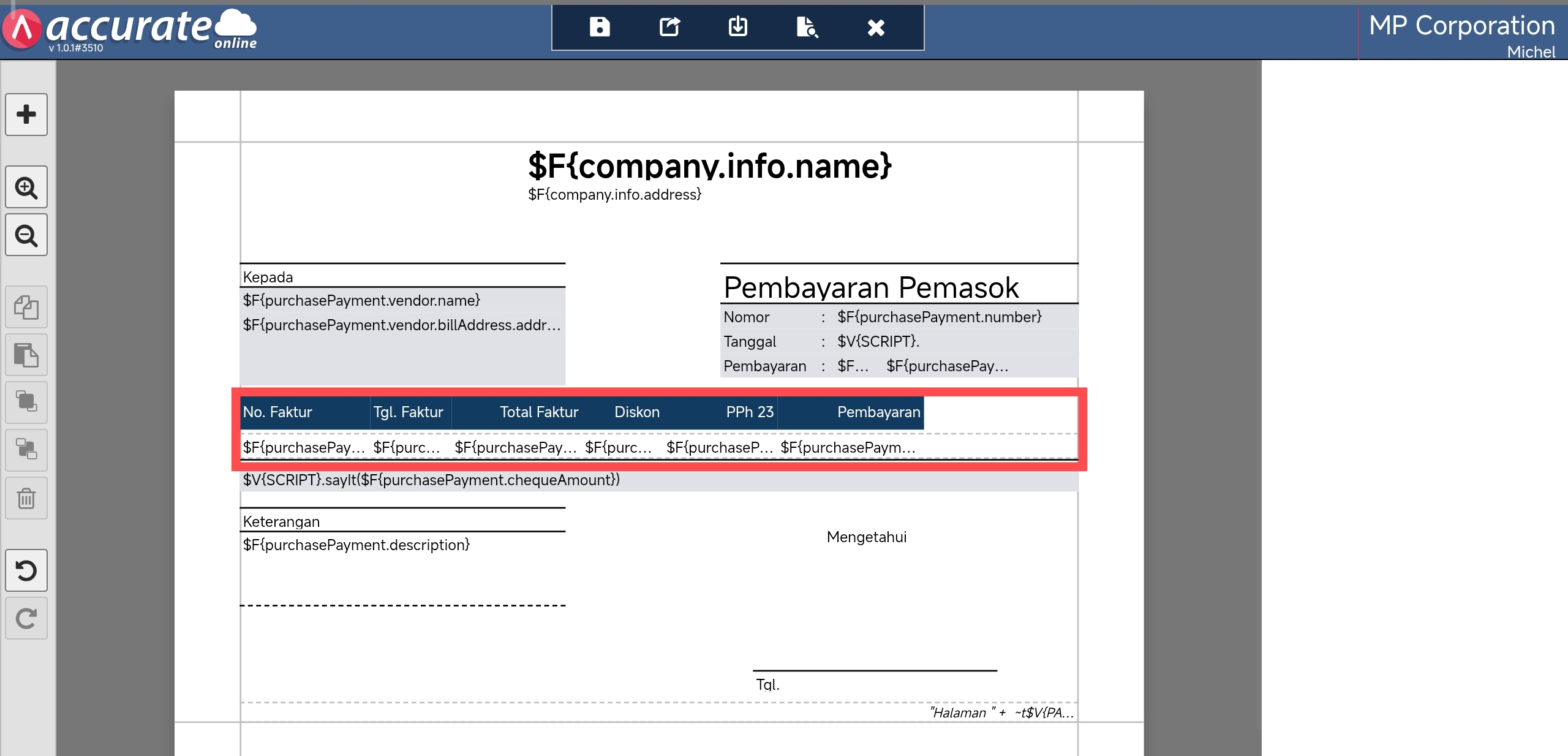Click the send to back icon
The image size is (1568, 756).
26,450
